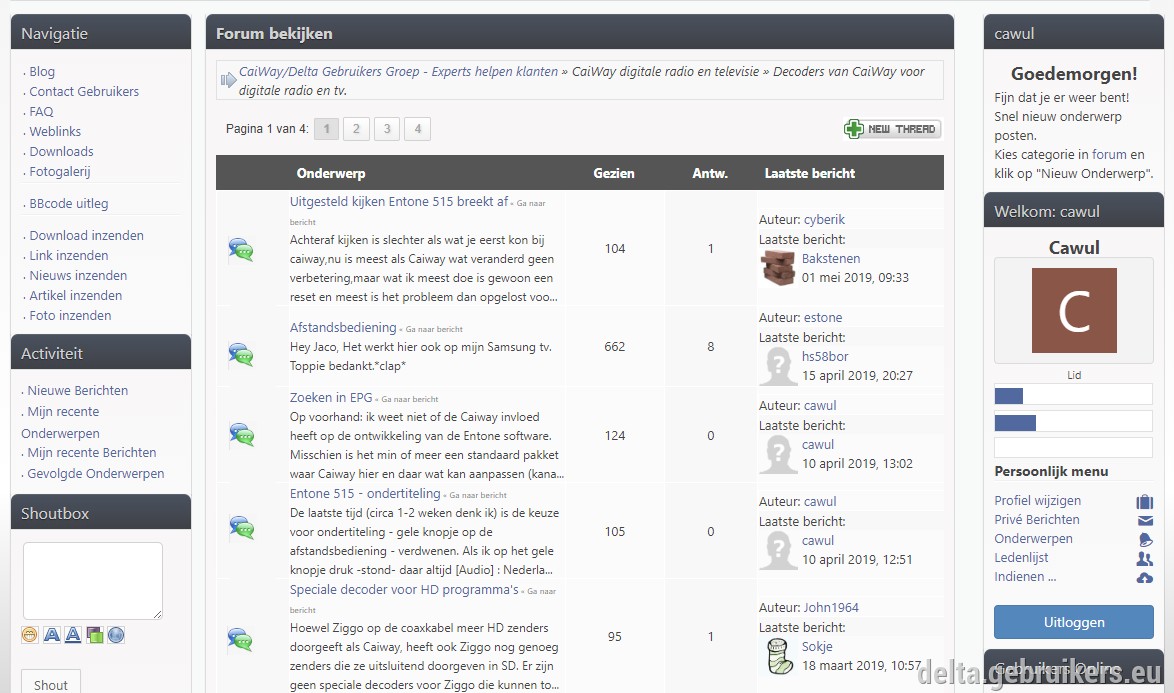Click the chat bubble icon of the Uitgesteld kijken thread
Viewport: 1174px width, 693px height.
pyautogui.click(x=241, y=249)
